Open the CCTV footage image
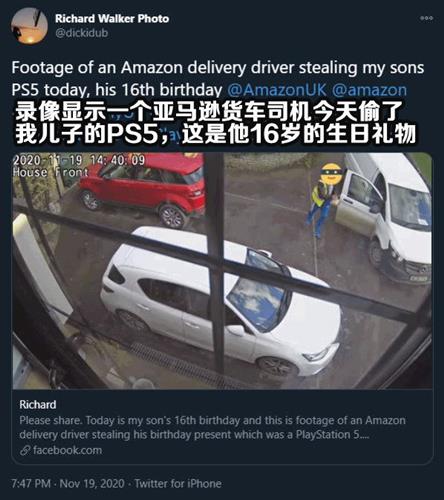This screenshot has height=500, width=444. tap(222, 271)
